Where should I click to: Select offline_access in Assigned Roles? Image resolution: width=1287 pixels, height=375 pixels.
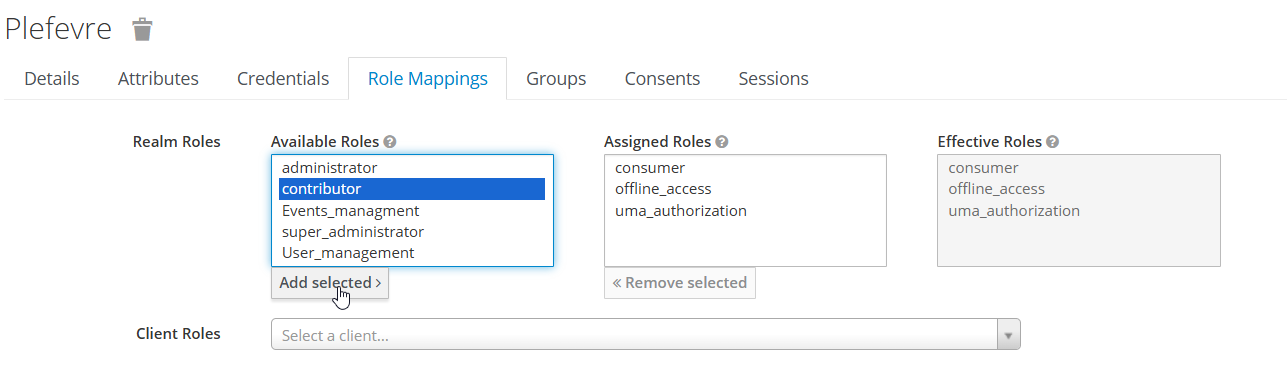pyautogui.click(x=745, y=189)
